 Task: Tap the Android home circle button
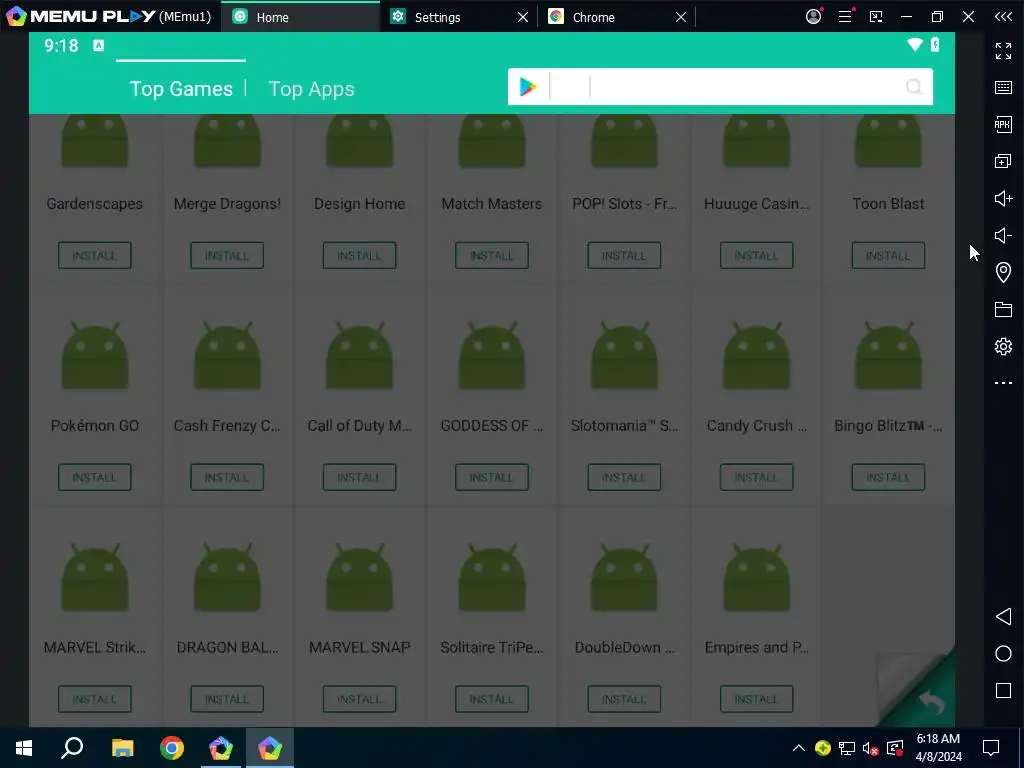1003,654
